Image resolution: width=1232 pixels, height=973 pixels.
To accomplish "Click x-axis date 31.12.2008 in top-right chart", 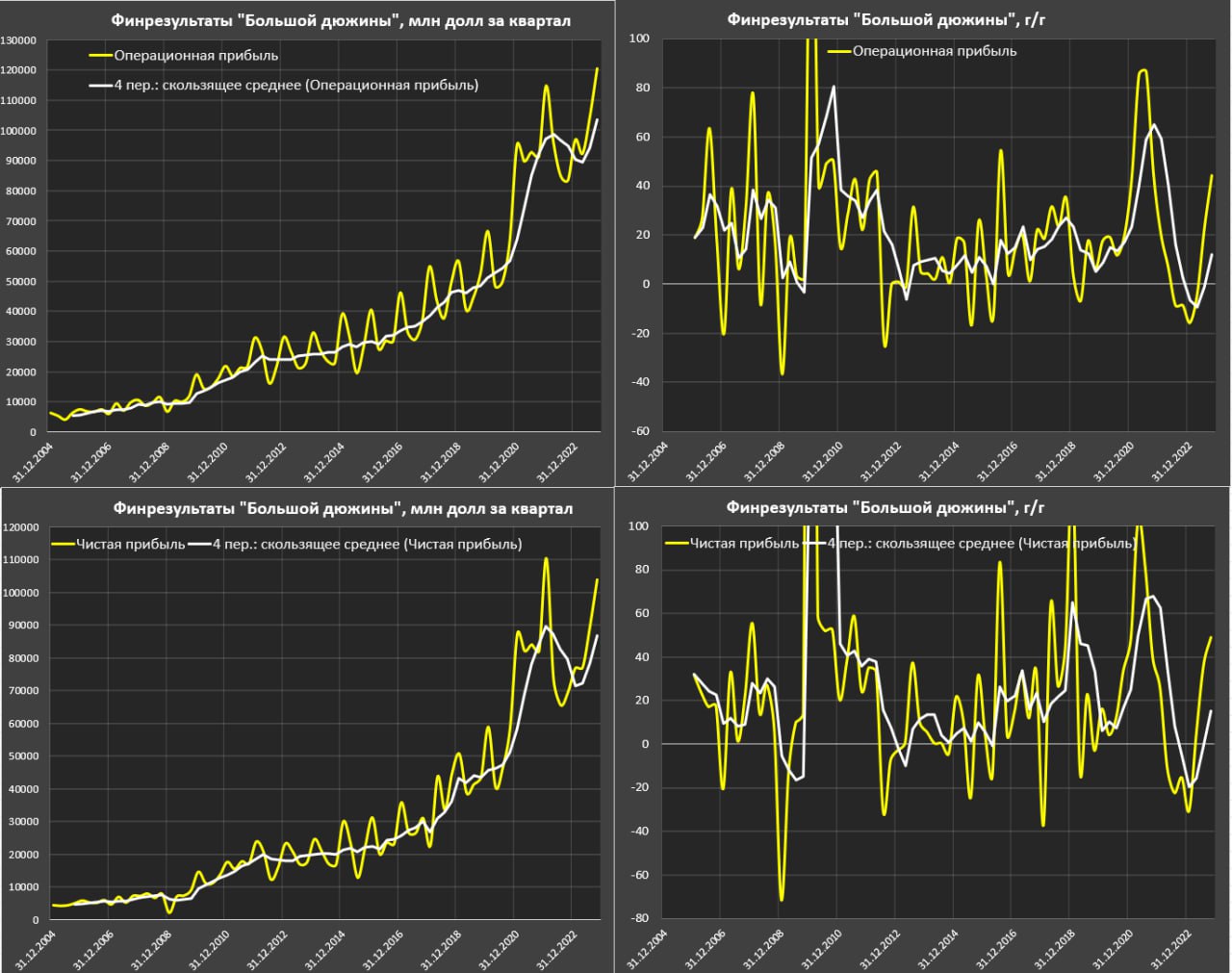I will point(764,462).
